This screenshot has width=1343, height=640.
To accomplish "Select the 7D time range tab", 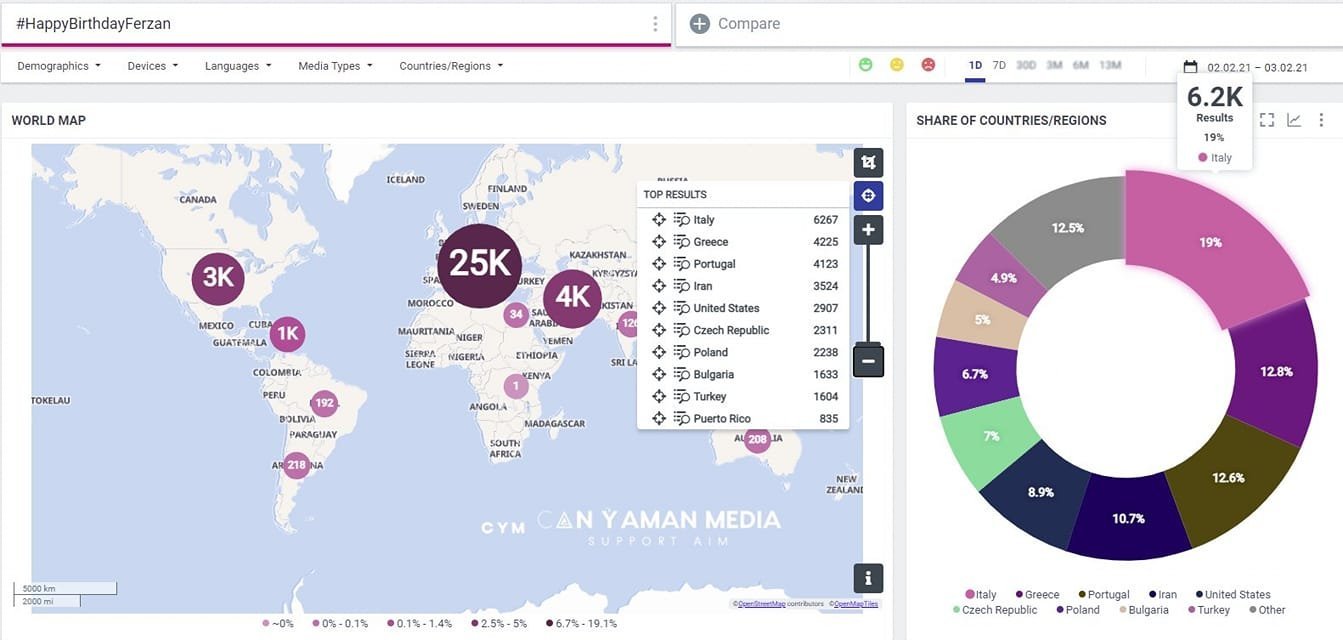I will click(999, 65).
